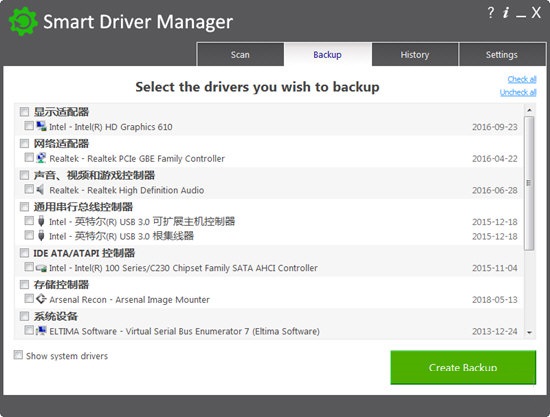Click the 2018-05-13 date entry

click(495, 300)
